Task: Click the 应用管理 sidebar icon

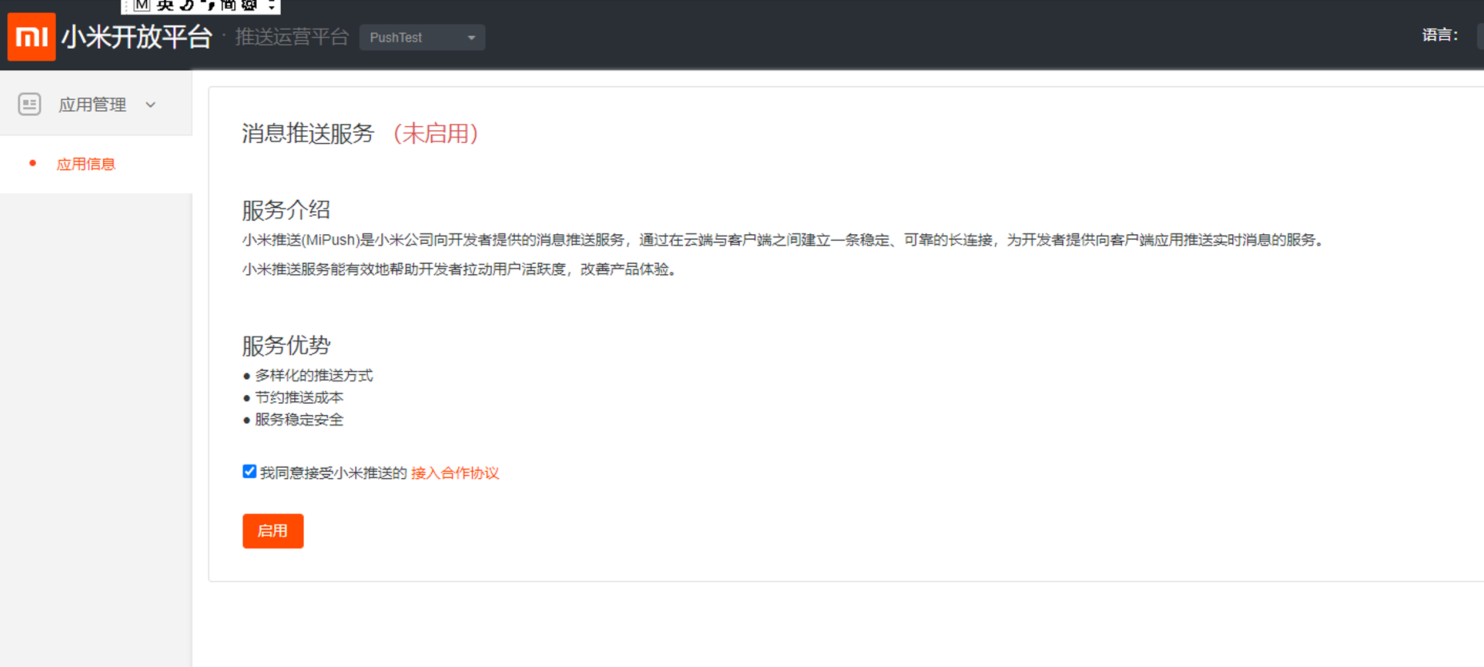Action: coord(30,104)
